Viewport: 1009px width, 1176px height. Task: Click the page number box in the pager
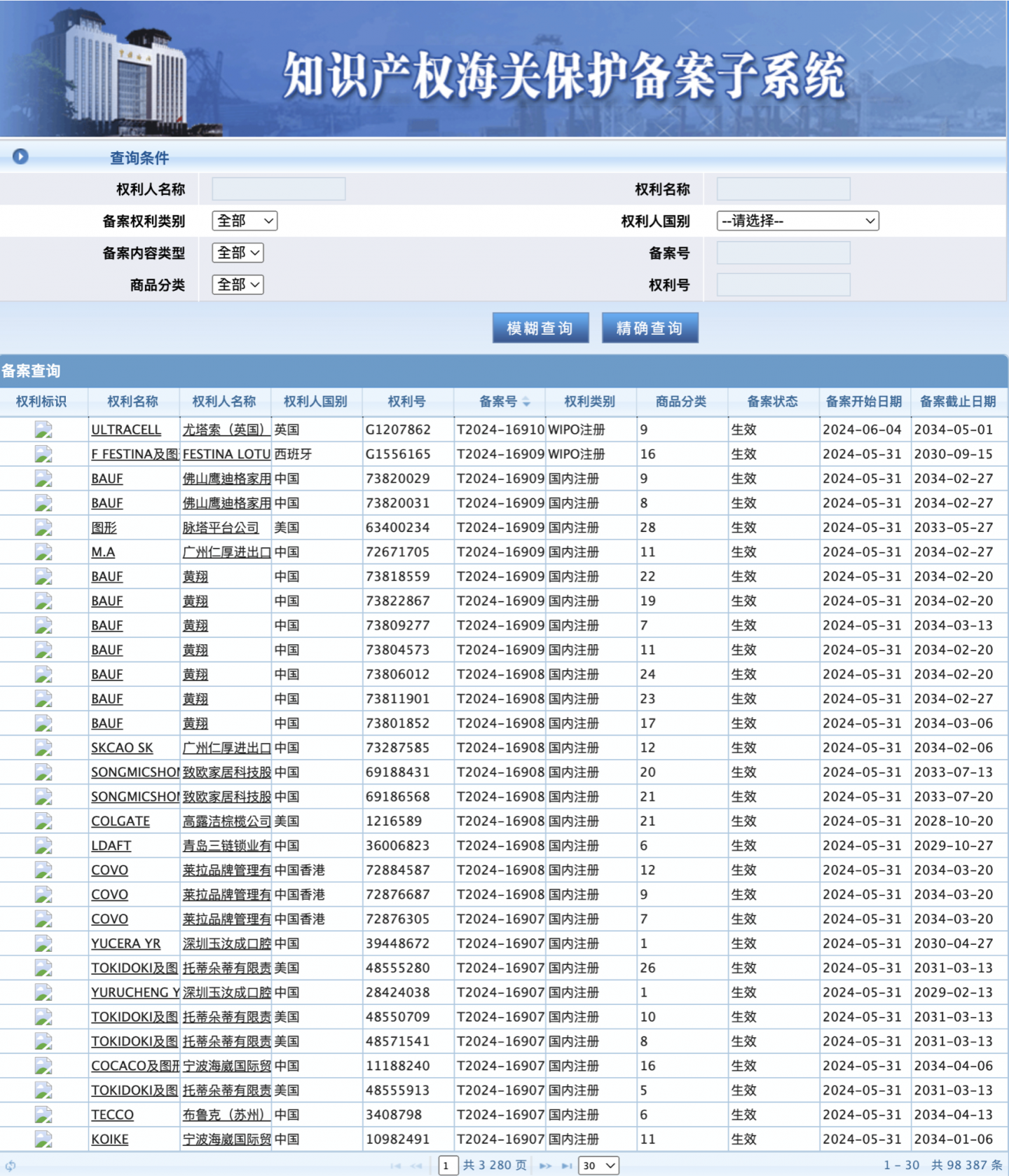pos(448,1165)
